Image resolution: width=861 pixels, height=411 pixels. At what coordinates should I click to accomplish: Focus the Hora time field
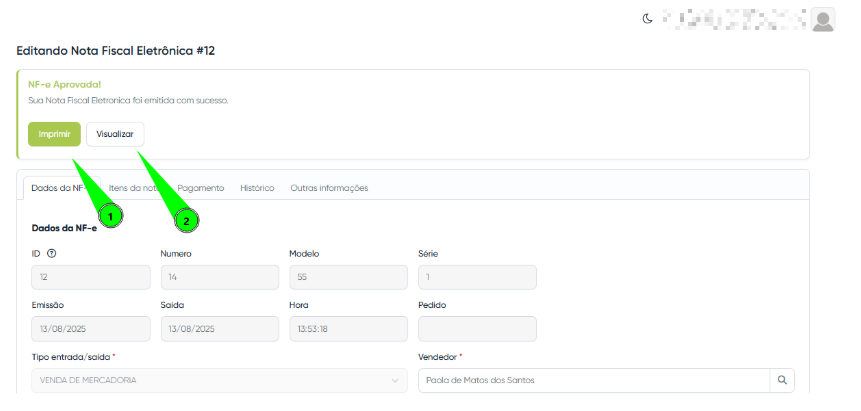coord(348,329)
